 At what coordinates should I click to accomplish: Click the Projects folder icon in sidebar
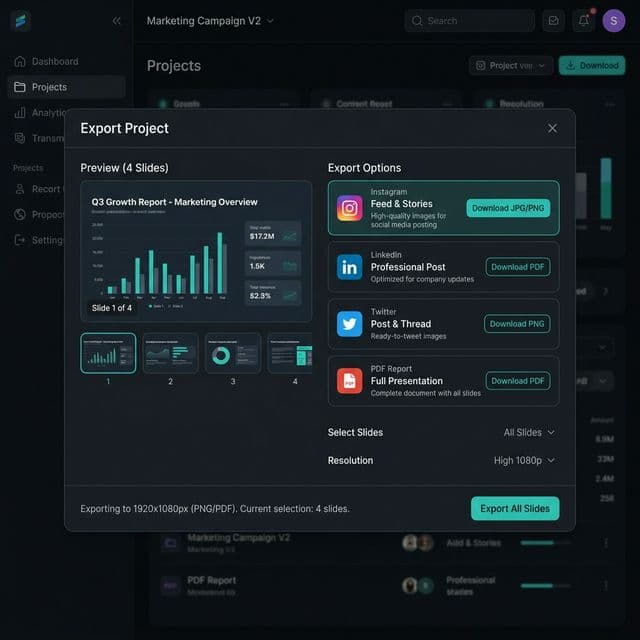pos(20,87)
